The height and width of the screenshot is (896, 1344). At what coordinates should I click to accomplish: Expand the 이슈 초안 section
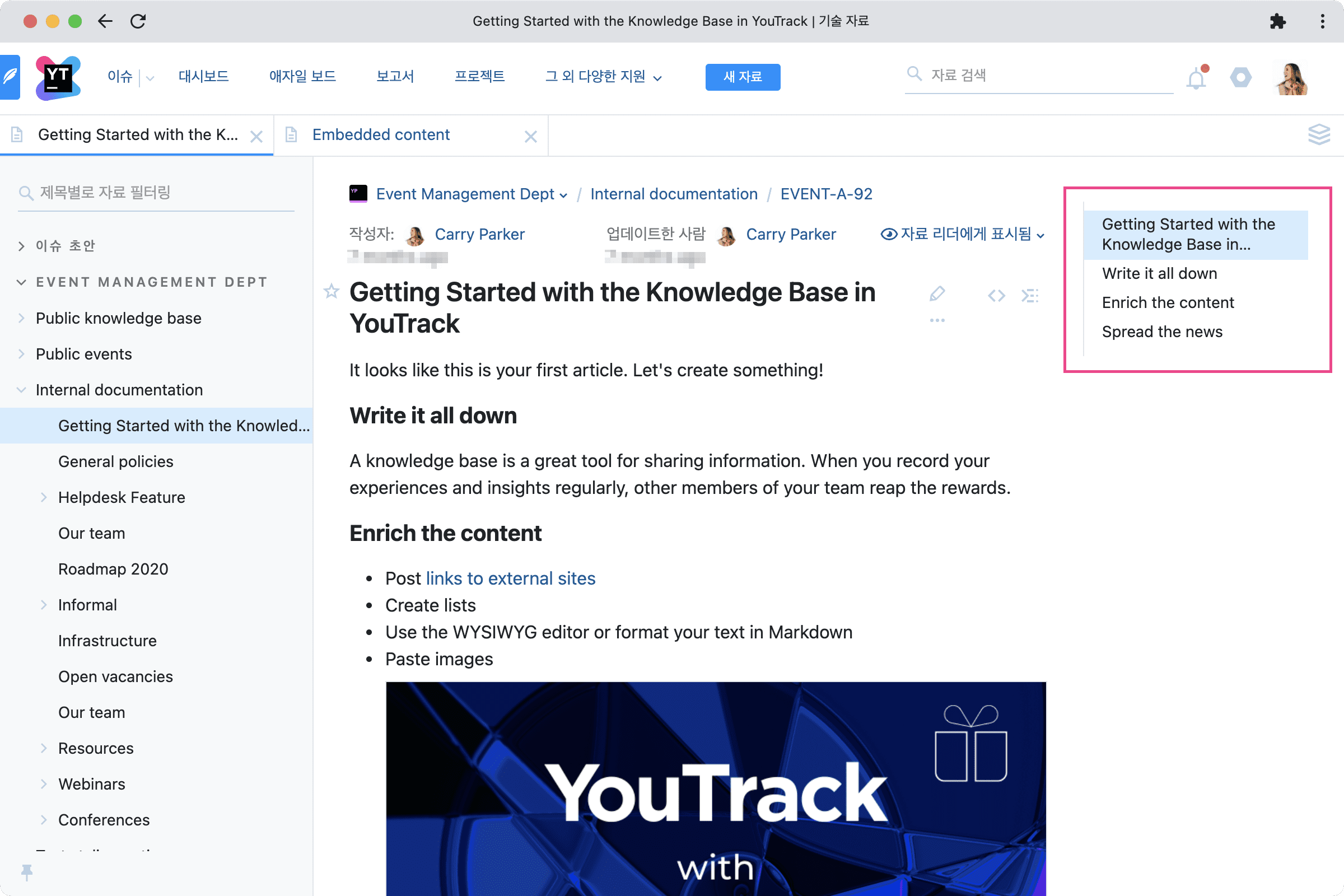coord(21,246)
